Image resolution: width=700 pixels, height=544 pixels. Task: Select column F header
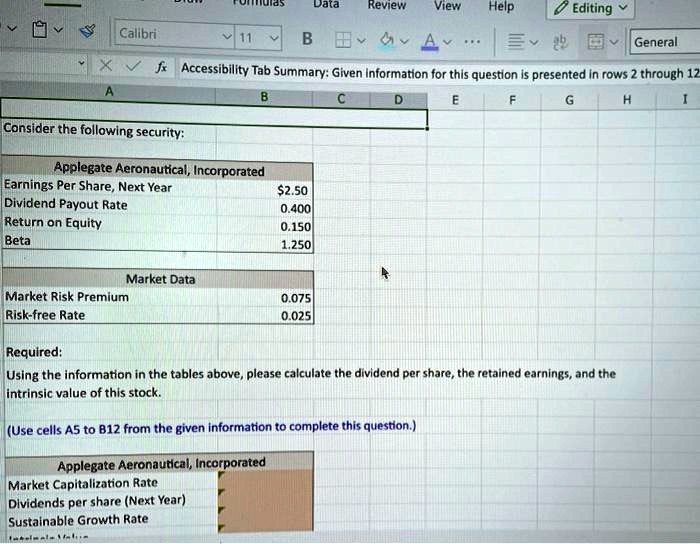[512, 100]
